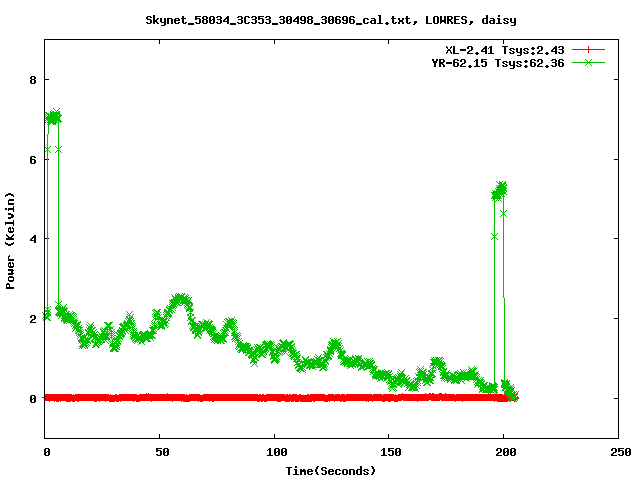Click the green calibration spike peak near 200 seconds
Screen dimensions: 640x480
coord(499,191)
